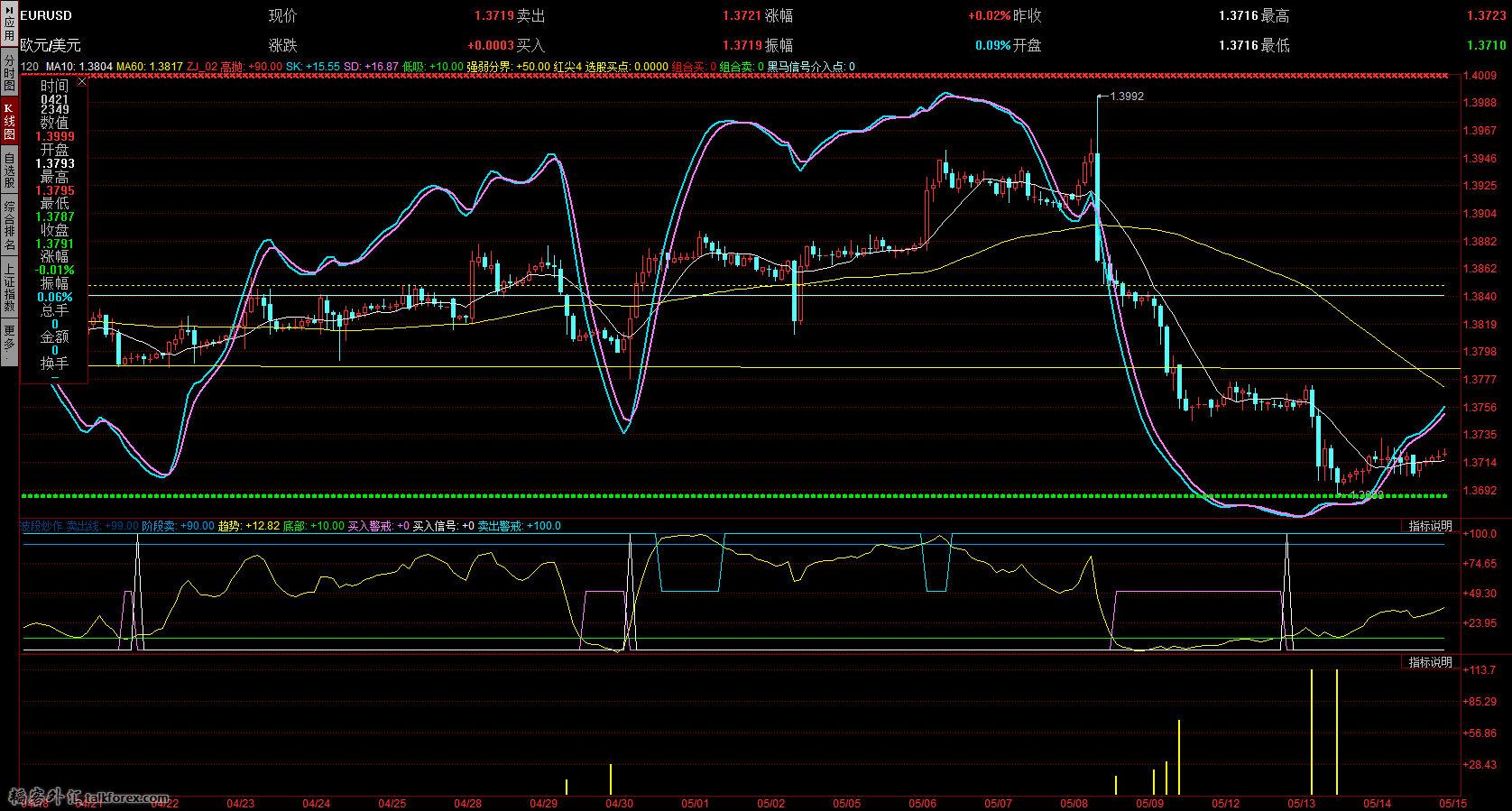The image size is (1512, 811).
Task: Open 指标说明 button for the bottom indicator pane
Action: coord(1431,662)
